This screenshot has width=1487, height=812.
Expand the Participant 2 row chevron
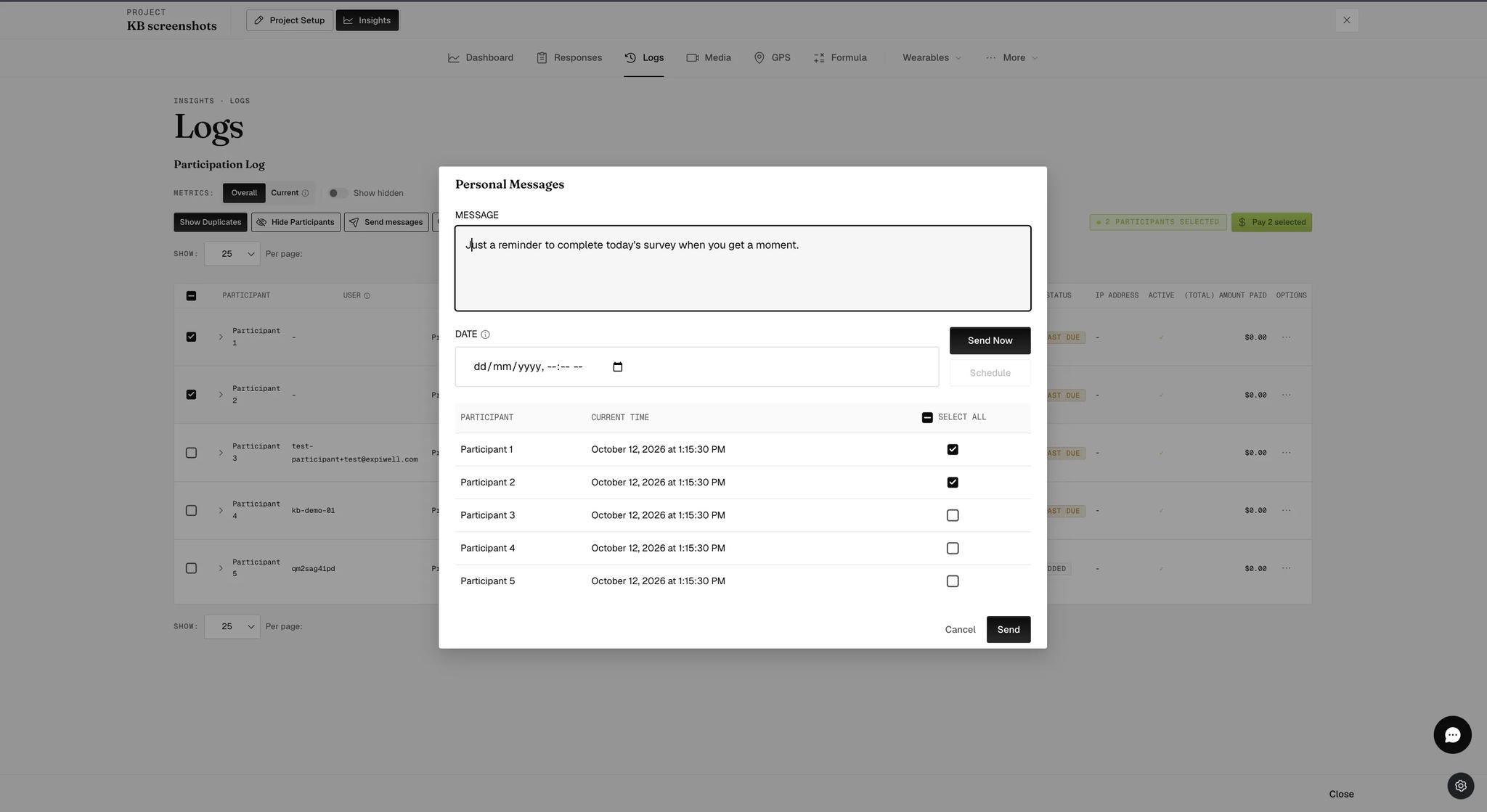[x=221, y=395]
